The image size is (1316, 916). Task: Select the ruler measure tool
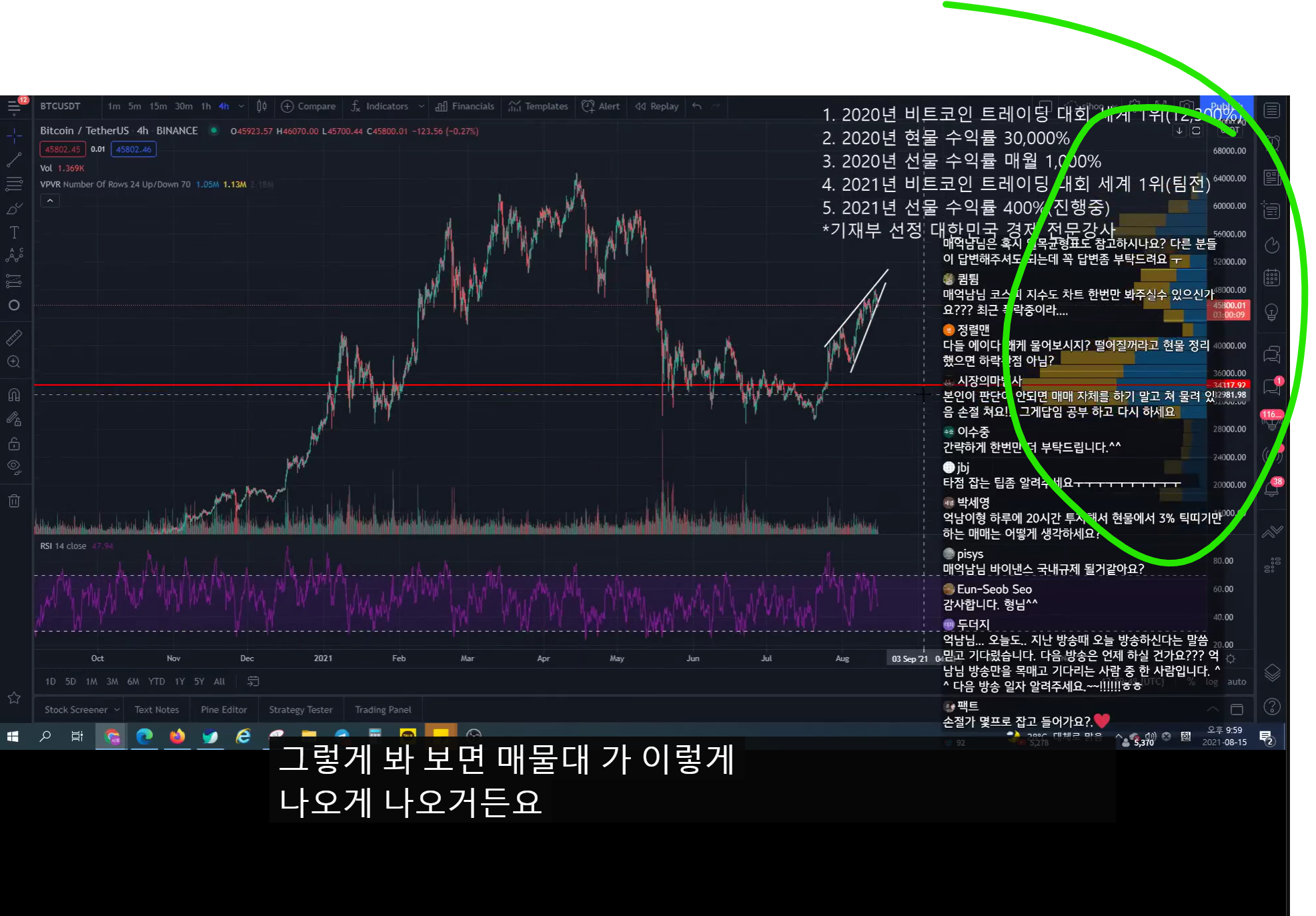tap(14, 338)
